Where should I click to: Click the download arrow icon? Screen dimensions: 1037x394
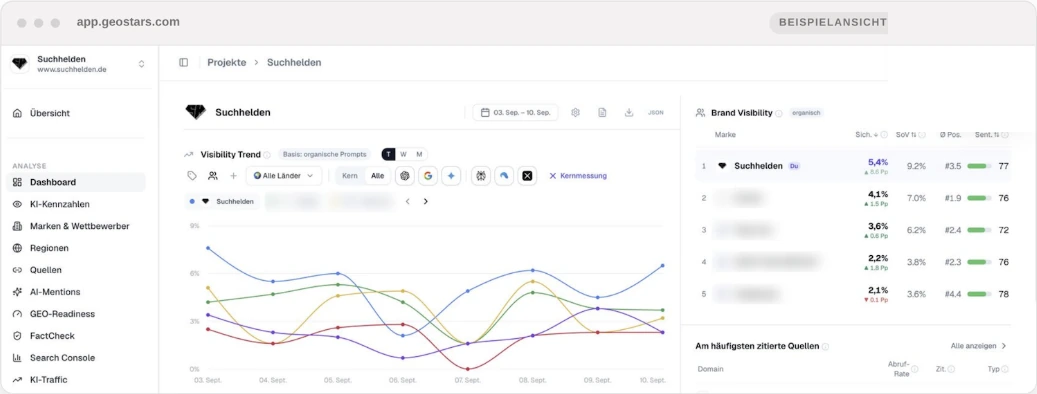coord(629,112)
